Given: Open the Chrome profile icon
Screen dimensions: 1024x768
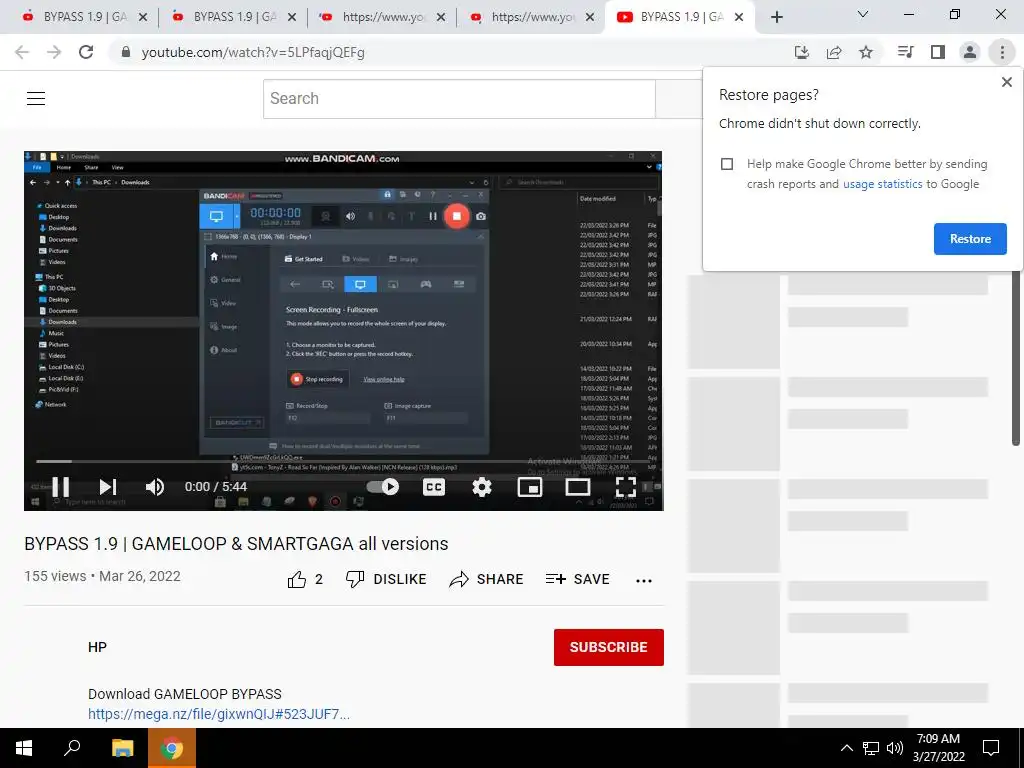Looking at the screenshot, I should (x=970, y=52).
